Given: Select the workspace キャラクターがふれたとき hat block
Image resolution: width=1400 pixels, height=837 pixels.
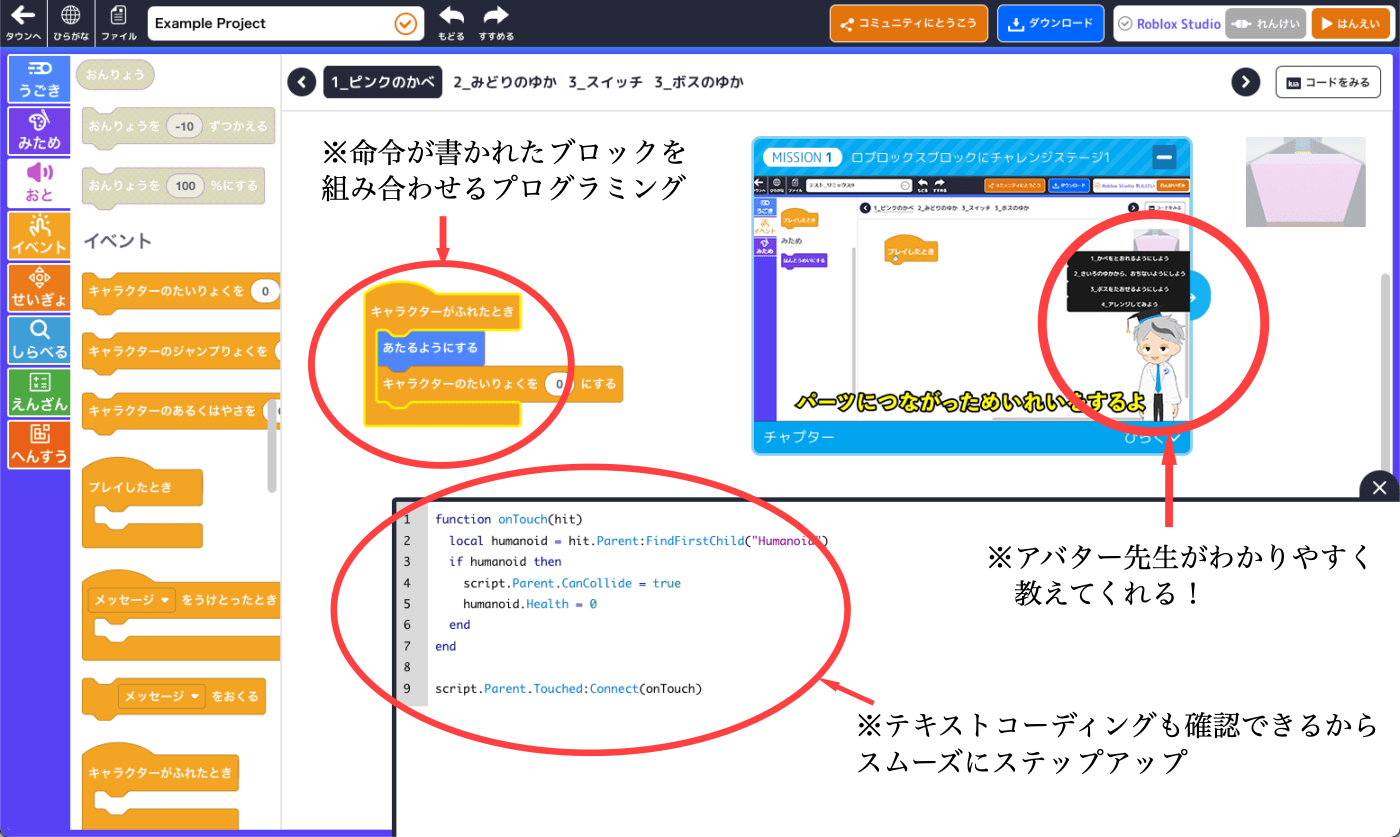Looking at the screenshot, I should (444, 312).
